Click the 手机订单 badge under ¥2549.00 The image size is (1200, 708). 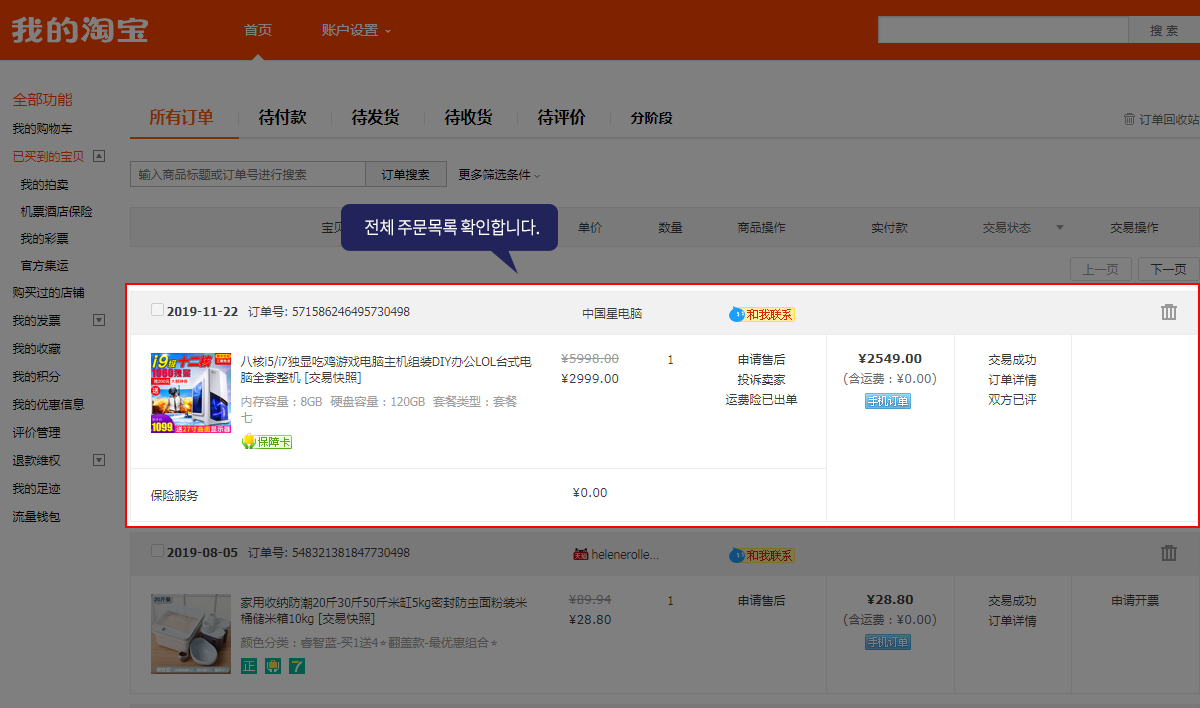click(x=887, y=401)
